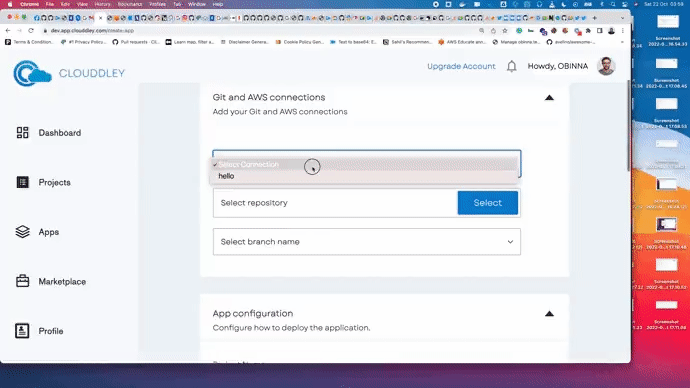Click browser back arrow
Viewport: 690px width, 388px height.
tap(7, 30)
